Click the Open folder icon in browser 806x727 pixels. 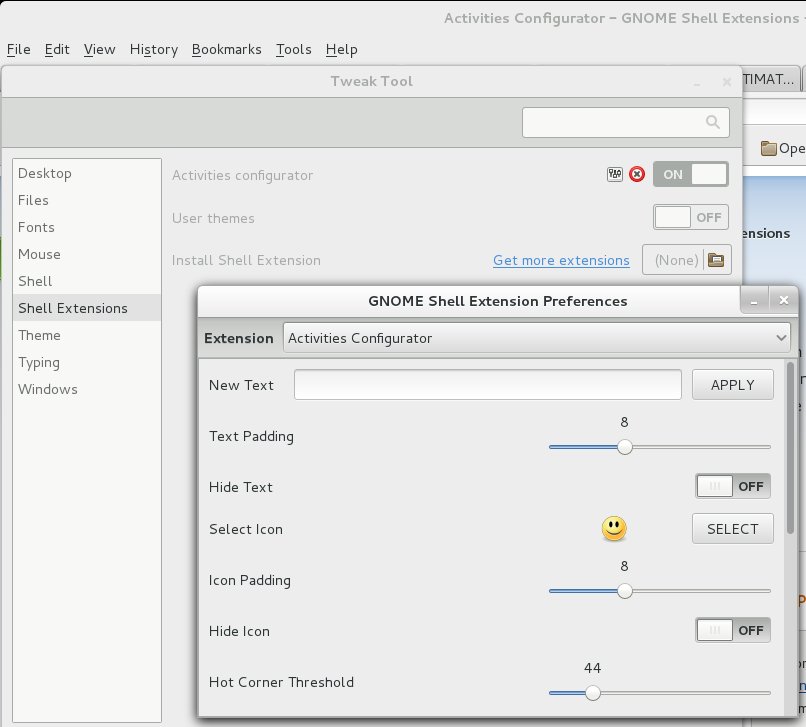(768, 149)
